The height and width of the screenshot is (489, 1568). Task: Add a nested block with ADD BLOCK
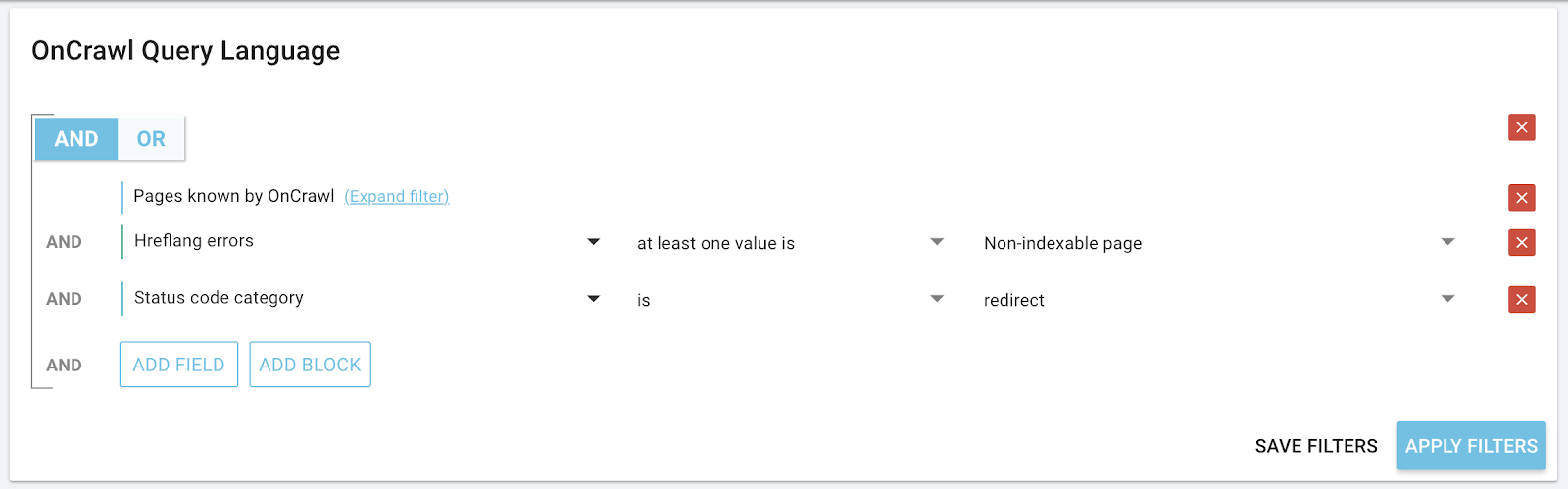310,365
